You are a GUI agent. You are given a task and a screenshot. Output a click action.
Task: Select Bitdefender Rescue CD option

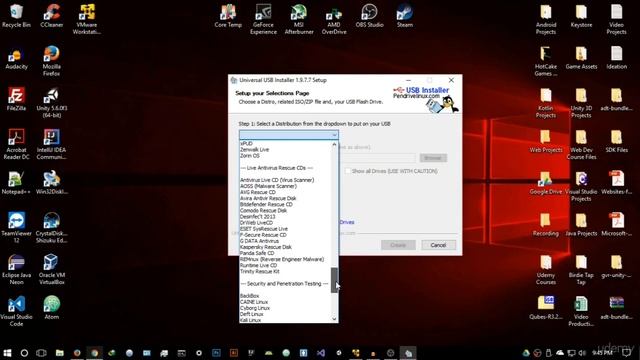point(266,204)
